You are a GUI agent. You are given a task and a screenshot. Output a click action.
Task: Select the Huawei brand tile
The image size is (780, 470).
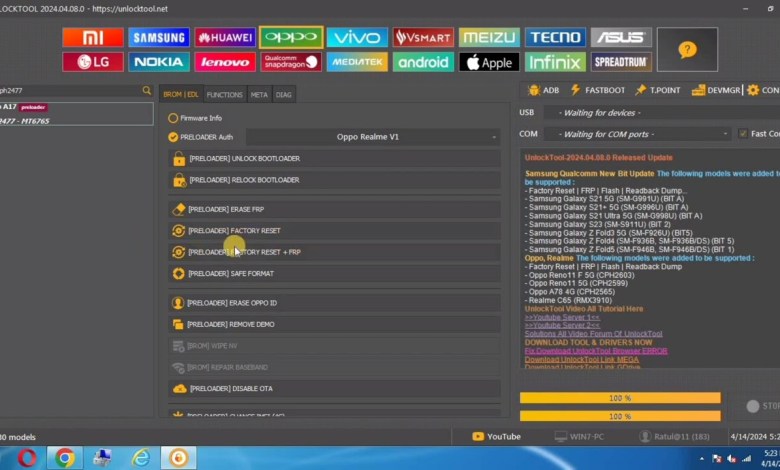pyautogui.click(x=225, y=37)
